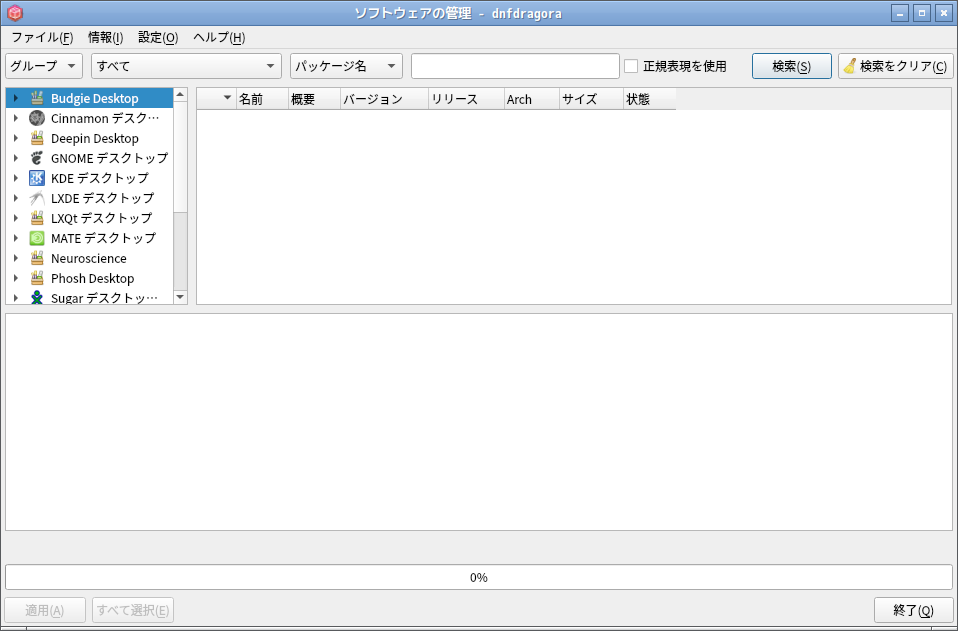Expand the GNOME デスクトップ tree node

point(16,158)
